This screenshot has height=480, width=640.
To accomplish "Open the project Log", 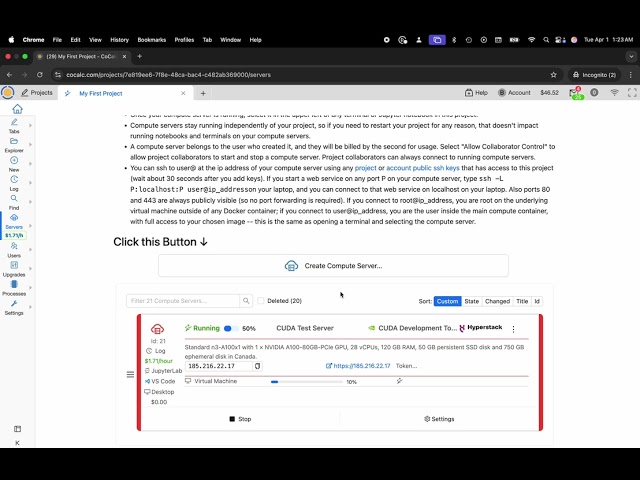I will click(14, 183).
